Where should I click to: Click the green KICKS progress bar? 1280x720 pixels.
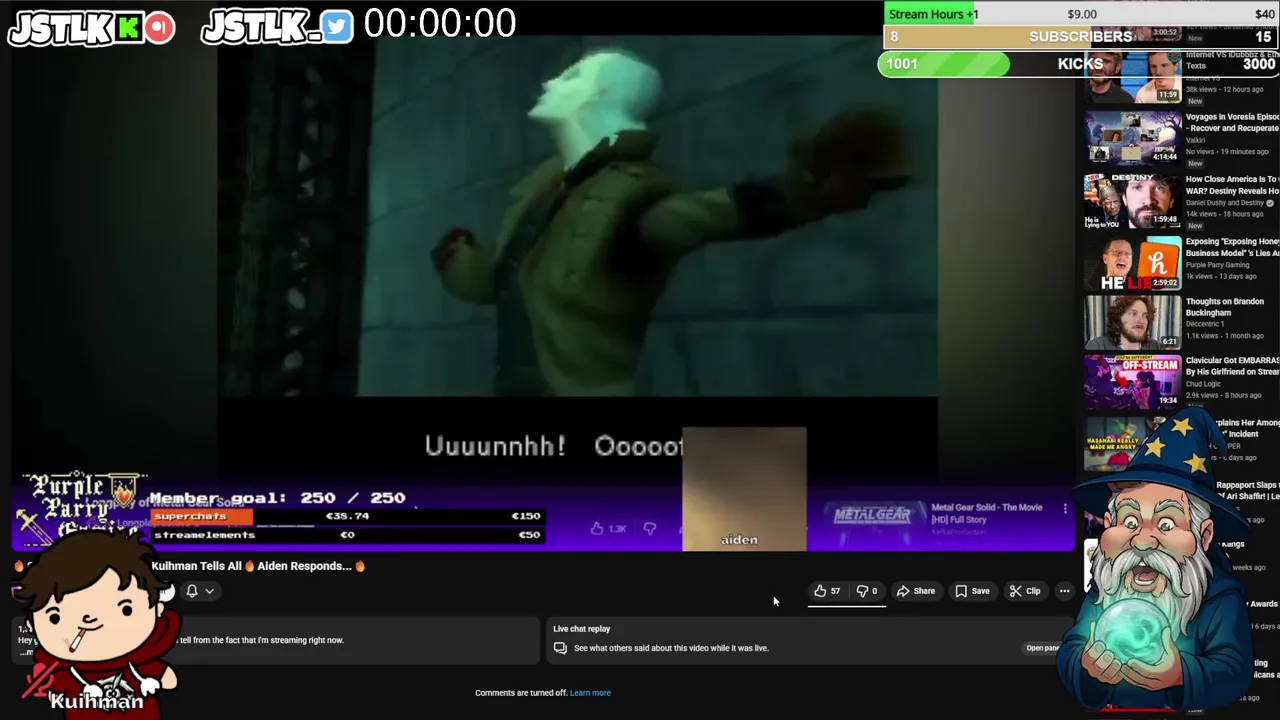point(944,64)
